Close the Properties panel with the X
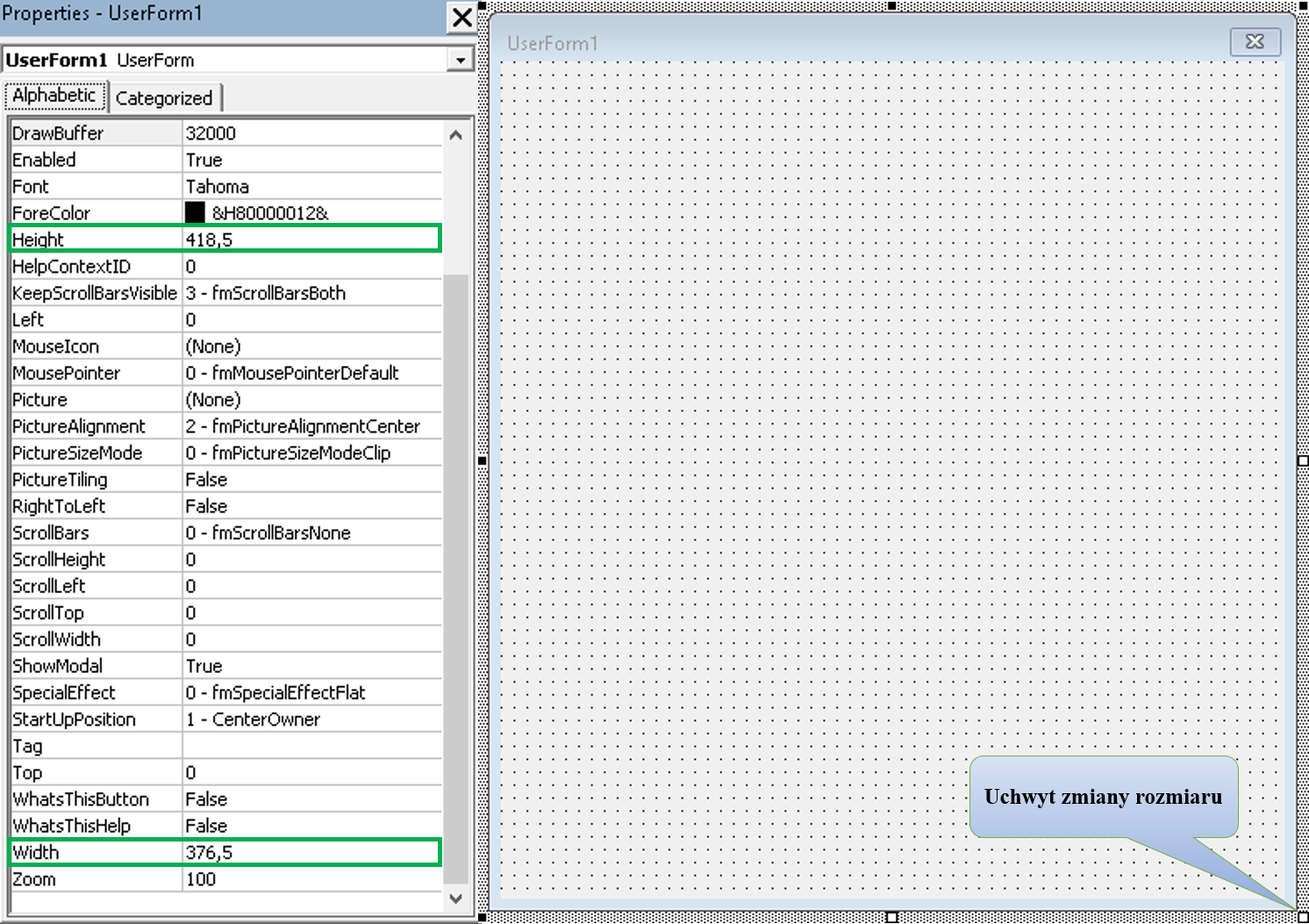Screen dimensions: 1309x924 click(x=461, y=18)
